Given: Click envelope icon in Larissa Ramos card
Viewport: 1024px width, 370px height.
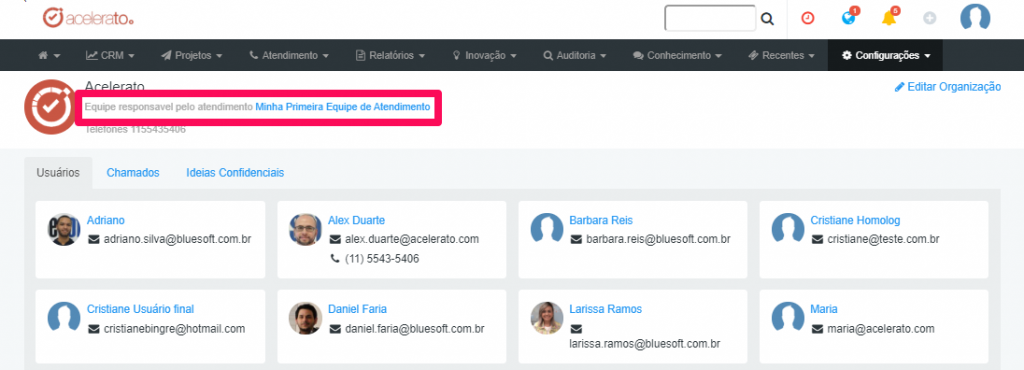Looking at the screenshot, I should coord(576,329).
